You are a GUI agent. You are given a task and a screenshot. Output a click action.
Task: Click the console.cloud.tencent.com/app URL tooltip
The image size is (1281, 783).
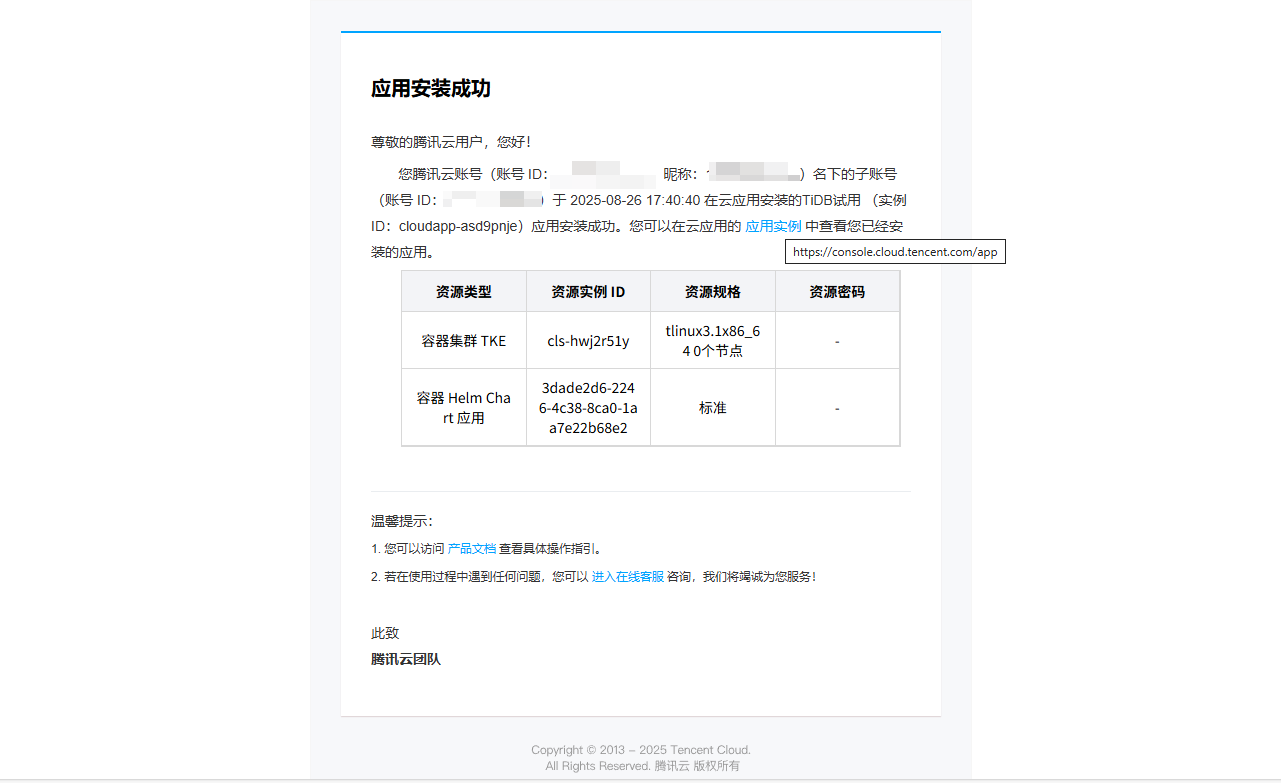tap(895, 252)
